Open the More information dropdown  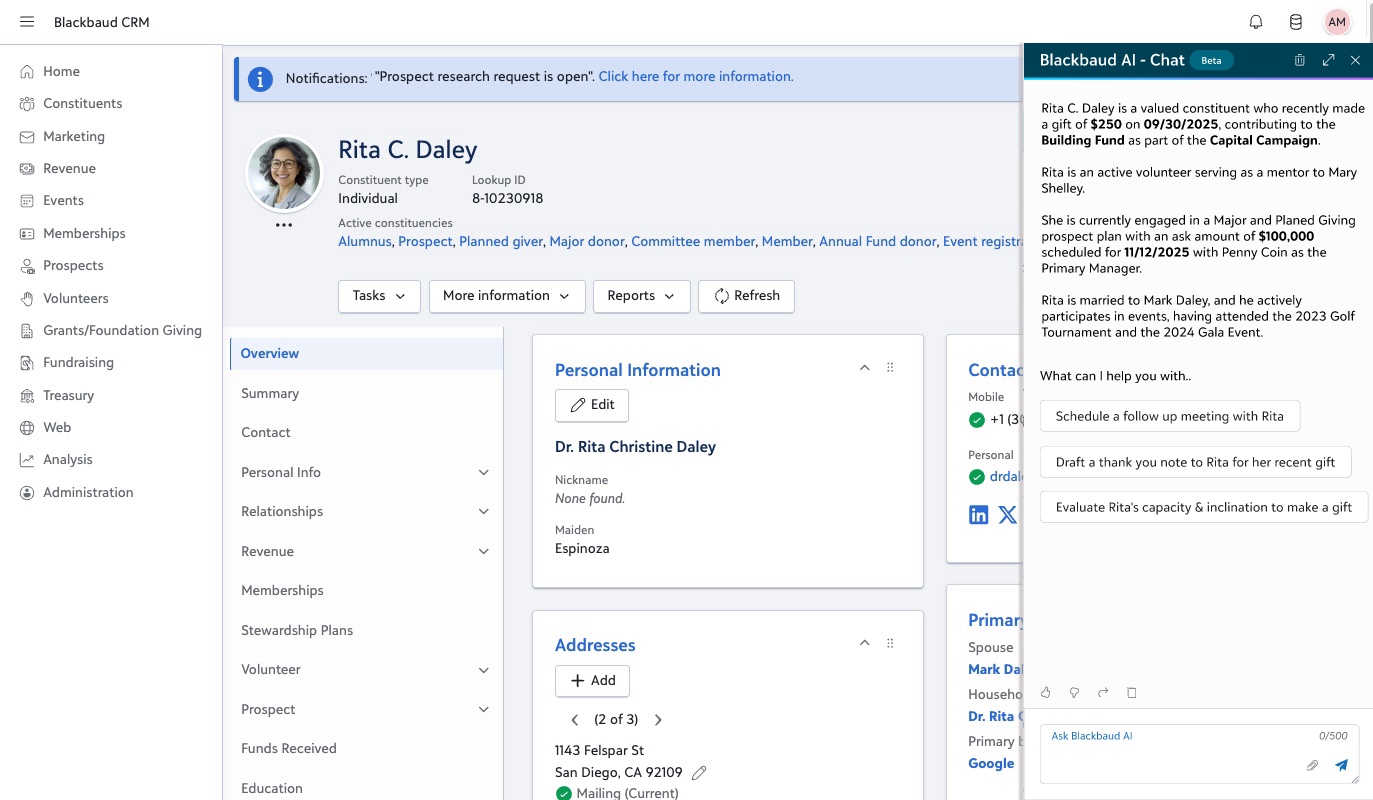click(507, 296)
